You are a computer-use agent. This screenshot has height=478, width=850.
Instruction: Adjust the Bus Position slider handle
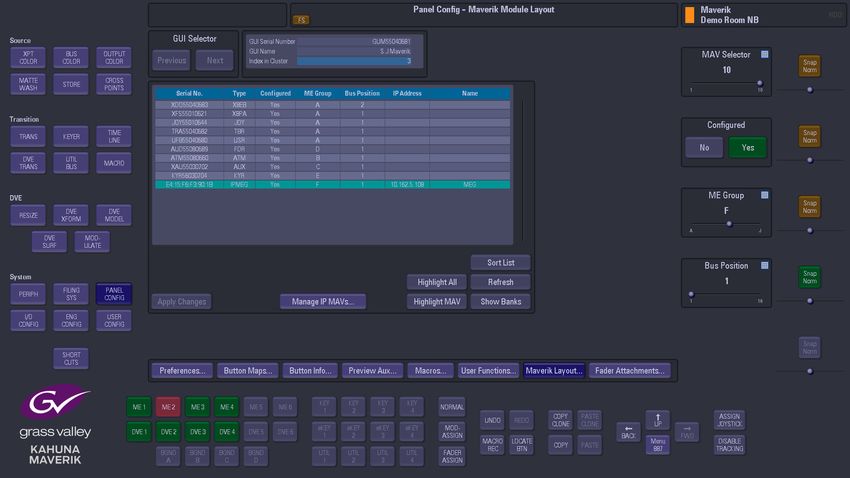tap(691, 294)
